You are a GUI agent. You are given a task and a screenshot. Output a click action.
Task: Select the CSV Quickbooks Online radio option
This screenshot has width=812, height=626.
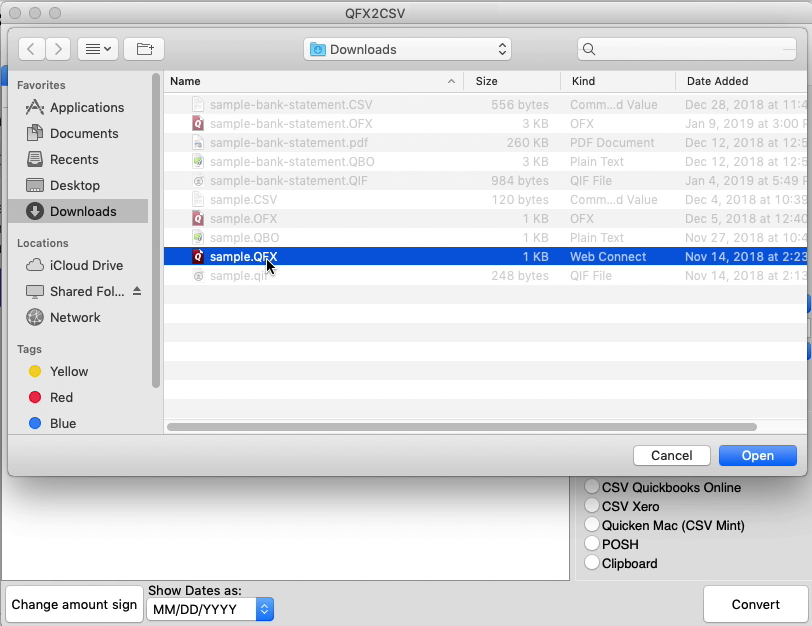click(591, 487)
